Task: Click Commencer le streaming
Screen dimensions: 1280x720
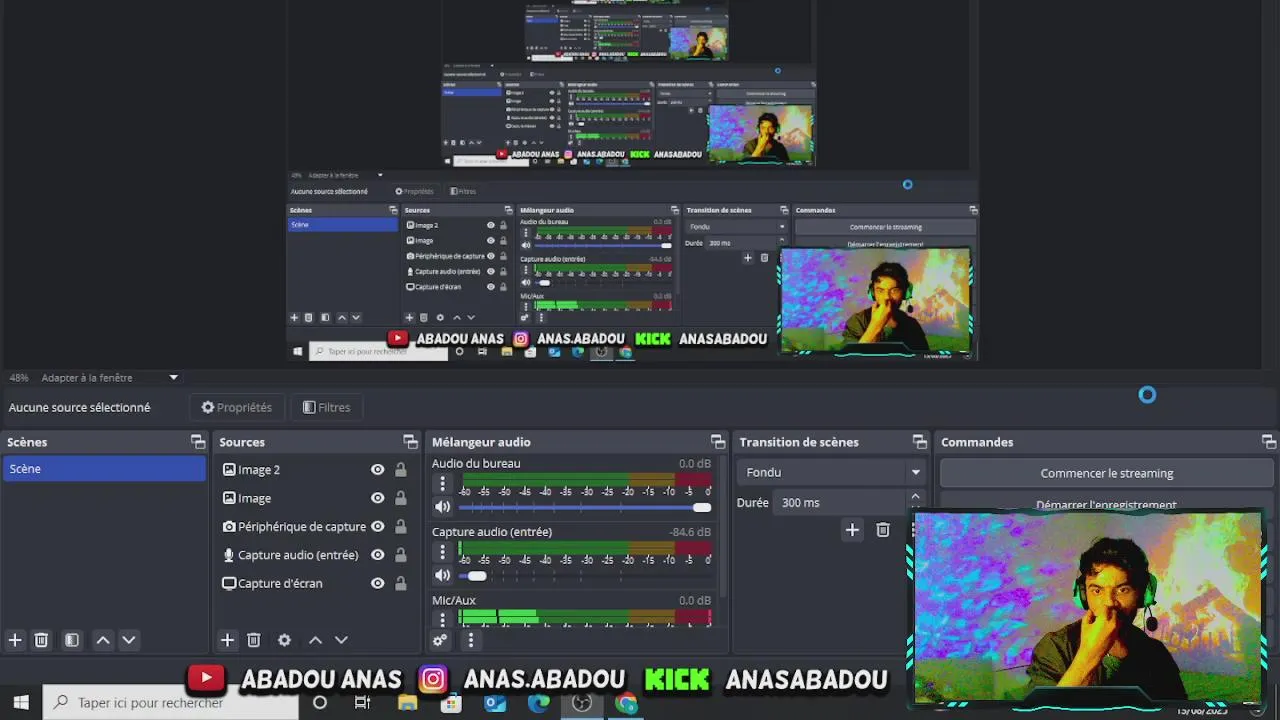Action: (x=1107, y=473)
